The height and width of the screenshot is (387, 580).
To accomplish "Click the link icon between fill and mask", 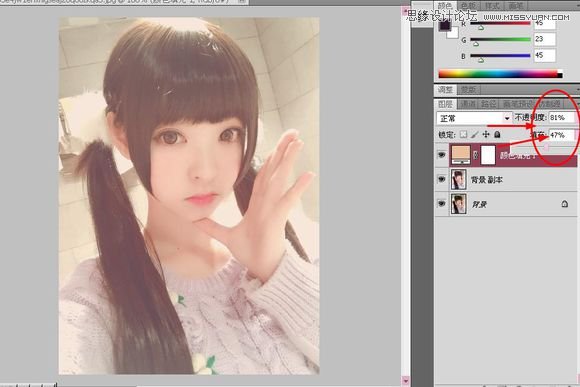I will [476, 155].
